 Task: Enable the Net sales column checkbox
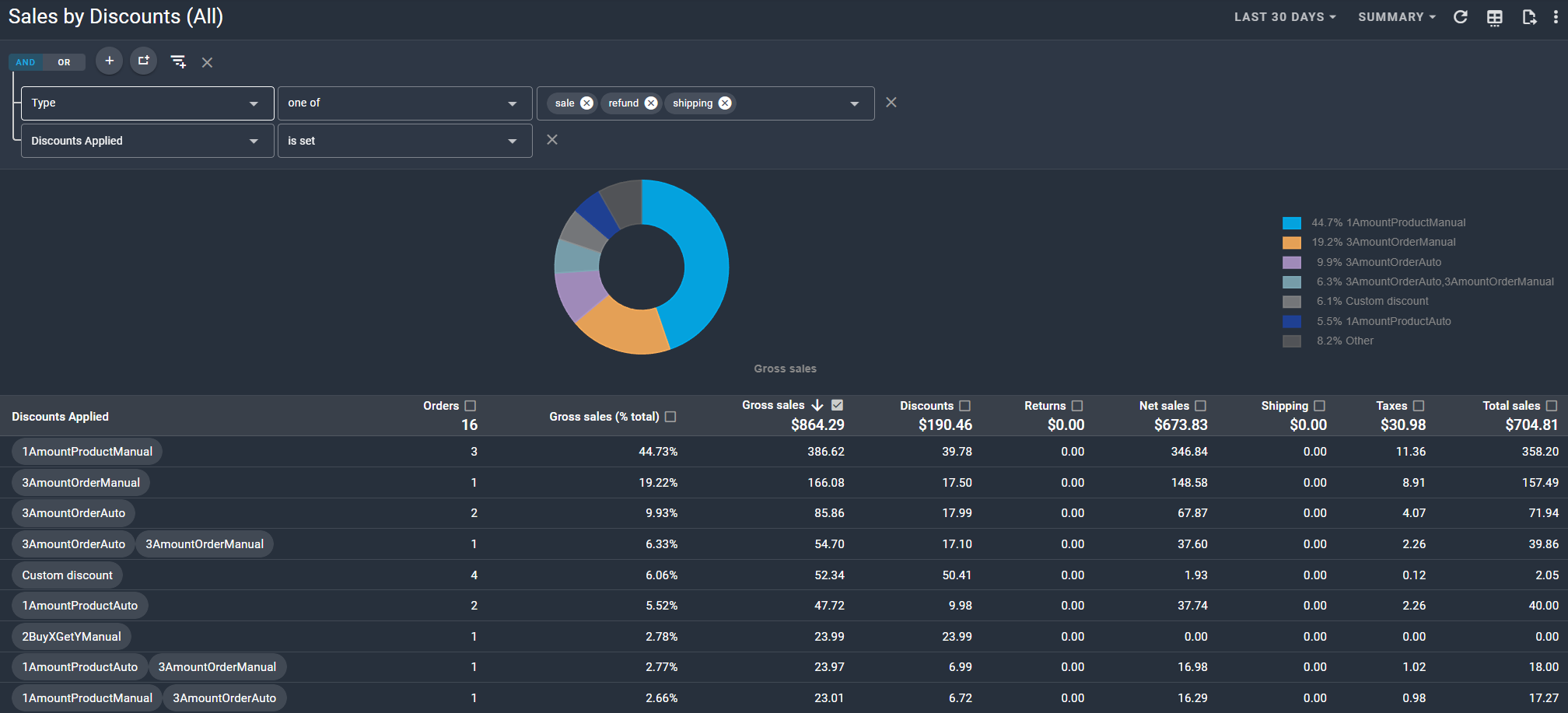pyautogui.click(x=1200, y=406)
